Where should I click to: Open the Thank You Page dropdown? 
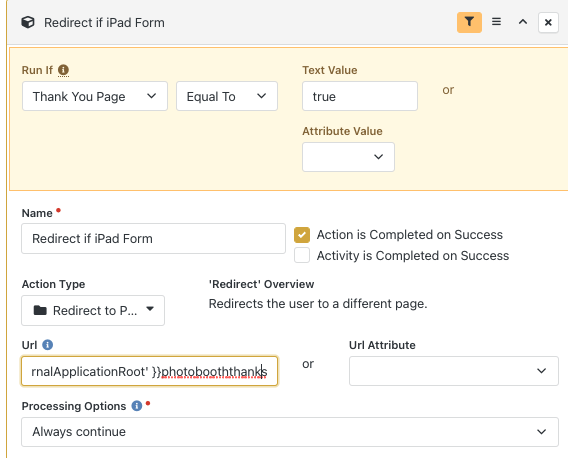pos(95,96)
